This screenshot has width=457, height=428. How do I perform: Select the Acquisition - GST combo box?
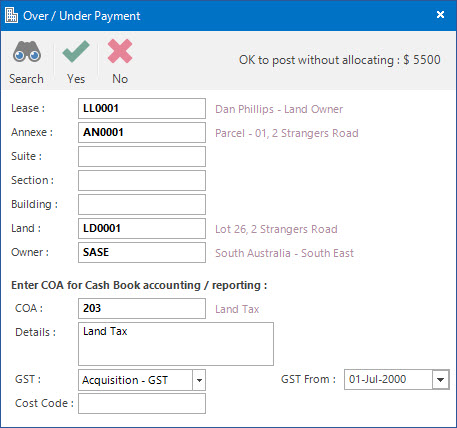(142, 380)
